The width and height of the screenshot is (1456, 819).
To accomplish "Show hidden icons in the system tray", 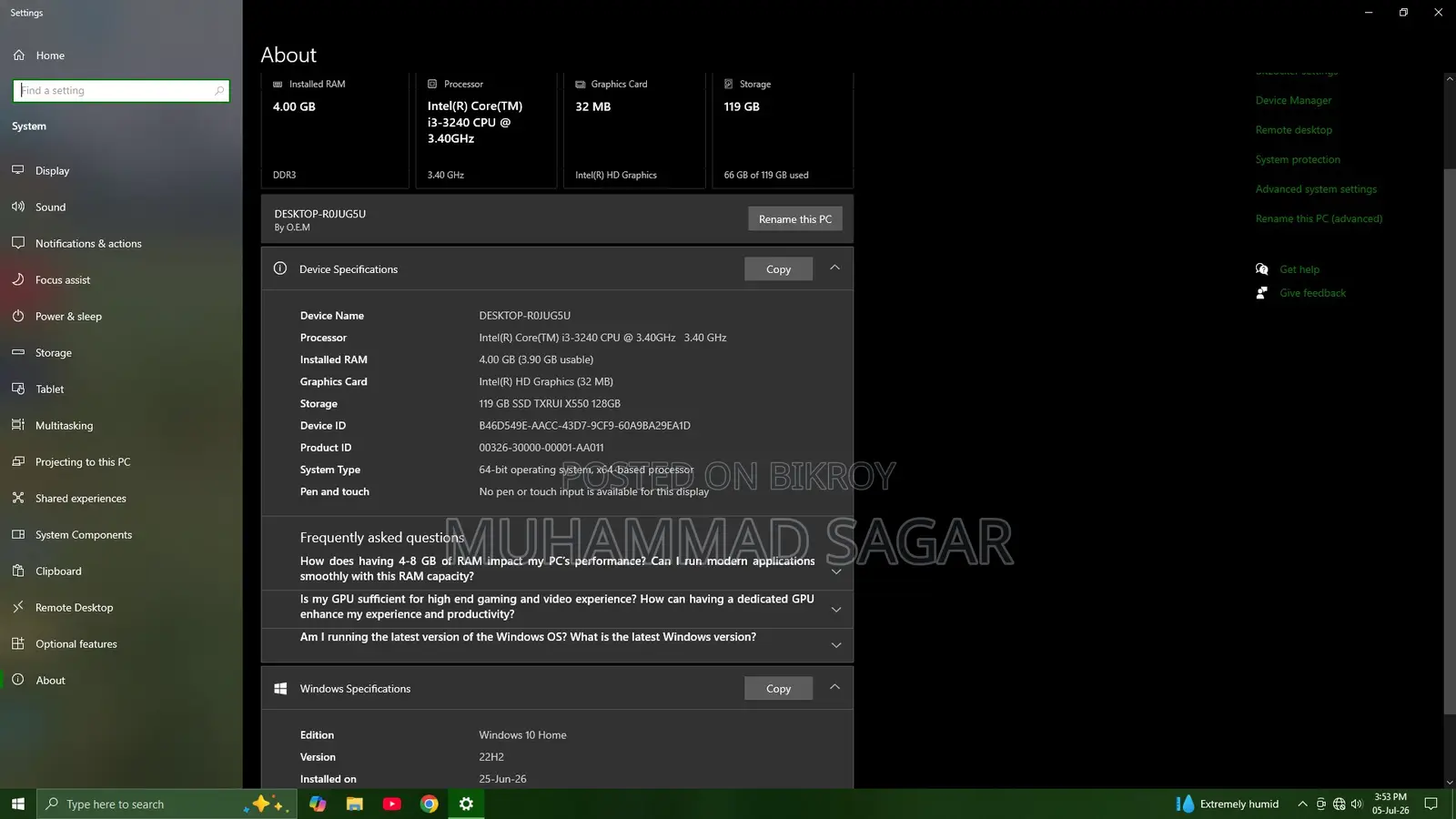I will tap(1302, 804).
